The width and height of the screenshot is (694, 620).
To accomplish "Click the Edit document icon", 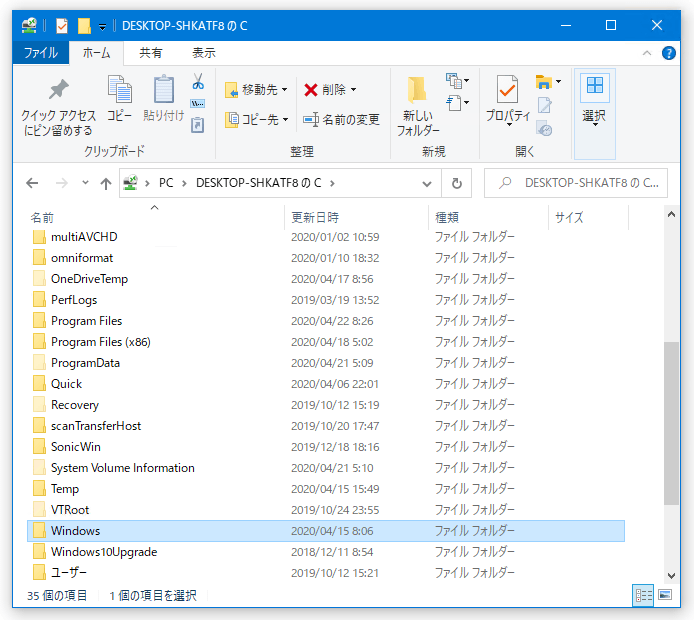I will tap(544, 105).
